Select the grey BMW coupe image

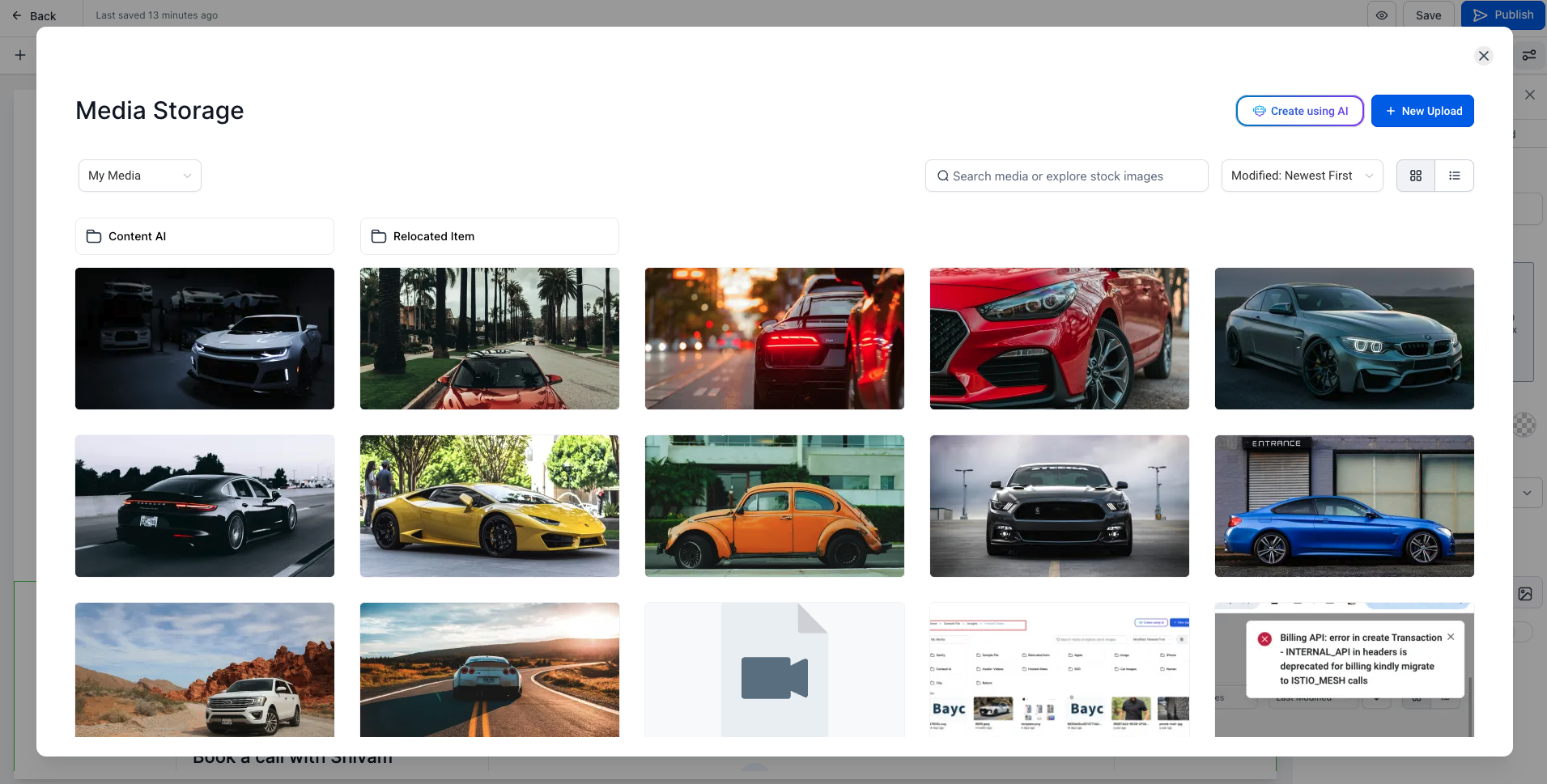pyautogui.click(x=1345, y=338)
